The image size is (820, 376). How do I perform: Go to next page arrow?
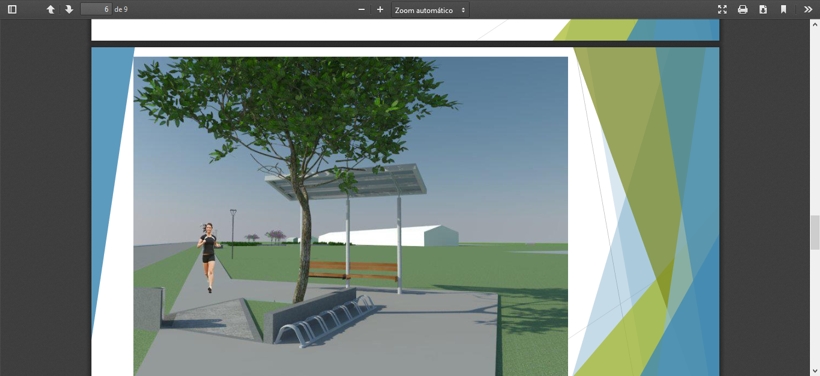[69, 9]
